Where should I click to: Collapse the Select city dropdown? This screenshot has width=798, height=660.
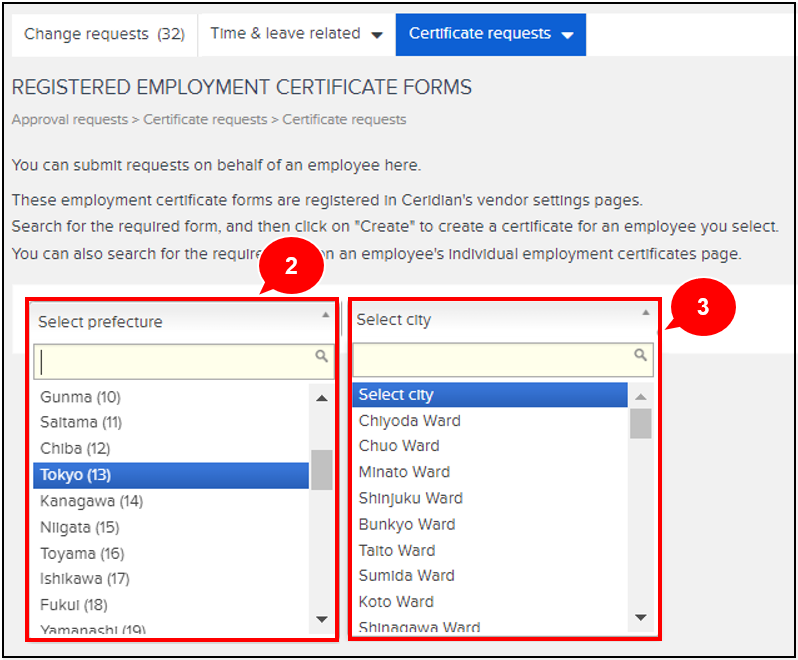503,319
